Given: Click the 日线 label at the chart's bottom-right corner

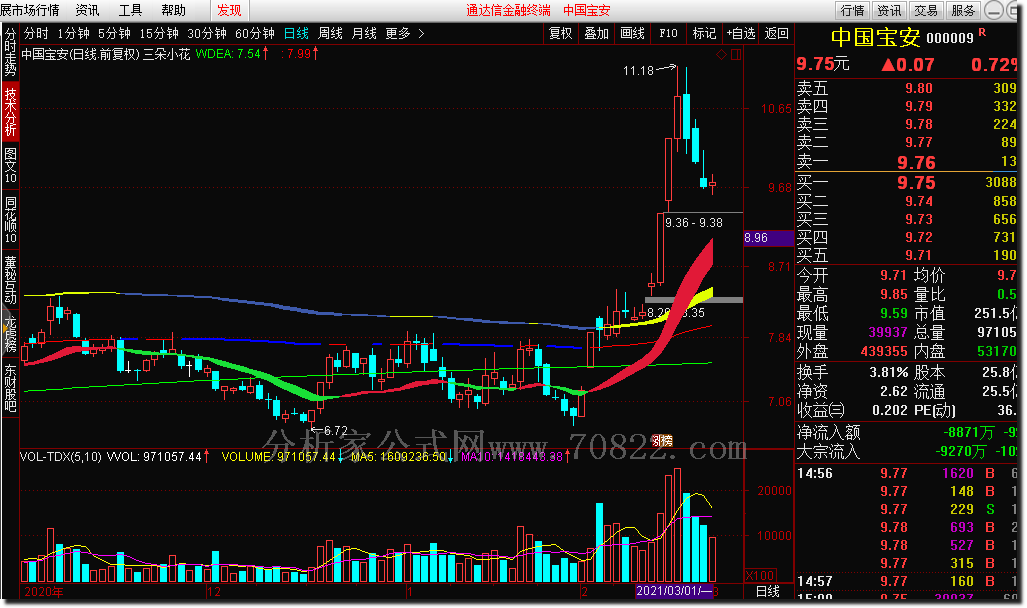Looking at the screenshot, I should pyautogui.click(x=768, y=592).
